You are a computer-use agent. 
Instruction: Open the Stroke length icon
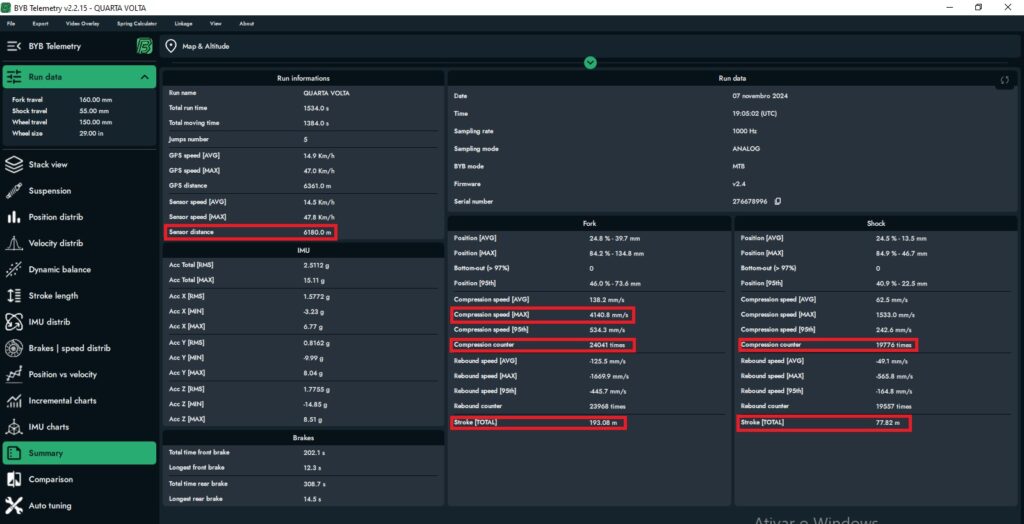(14, 295)
